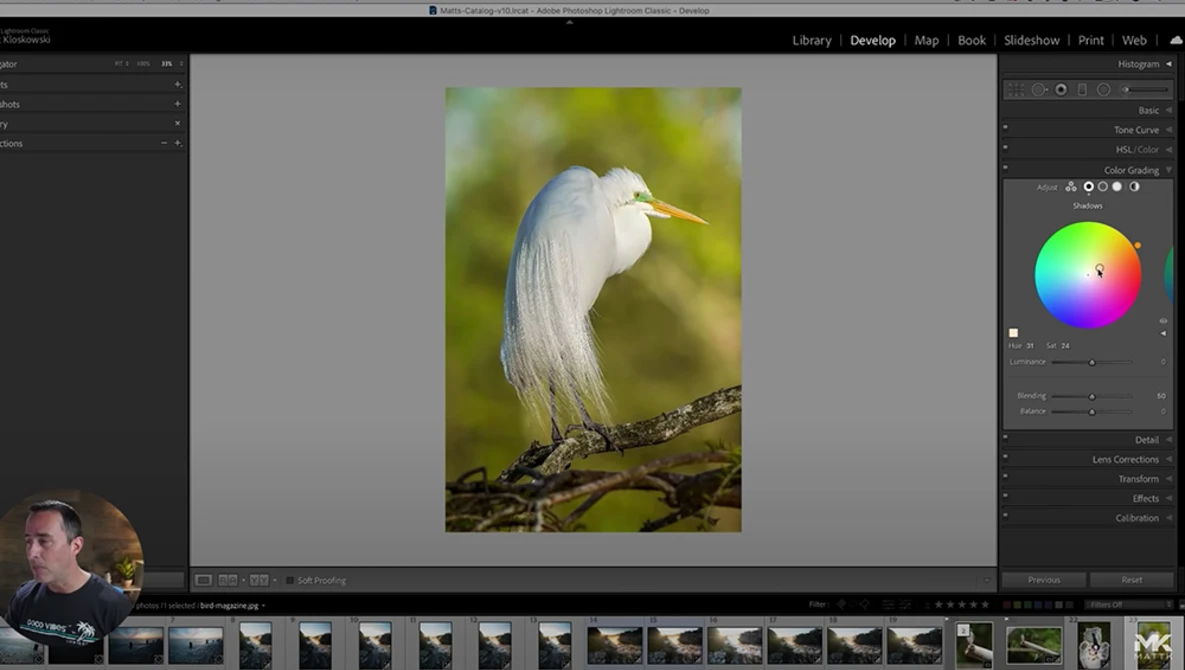
Task: Remove collection with the minus icon
Action: tap(164, 143)
